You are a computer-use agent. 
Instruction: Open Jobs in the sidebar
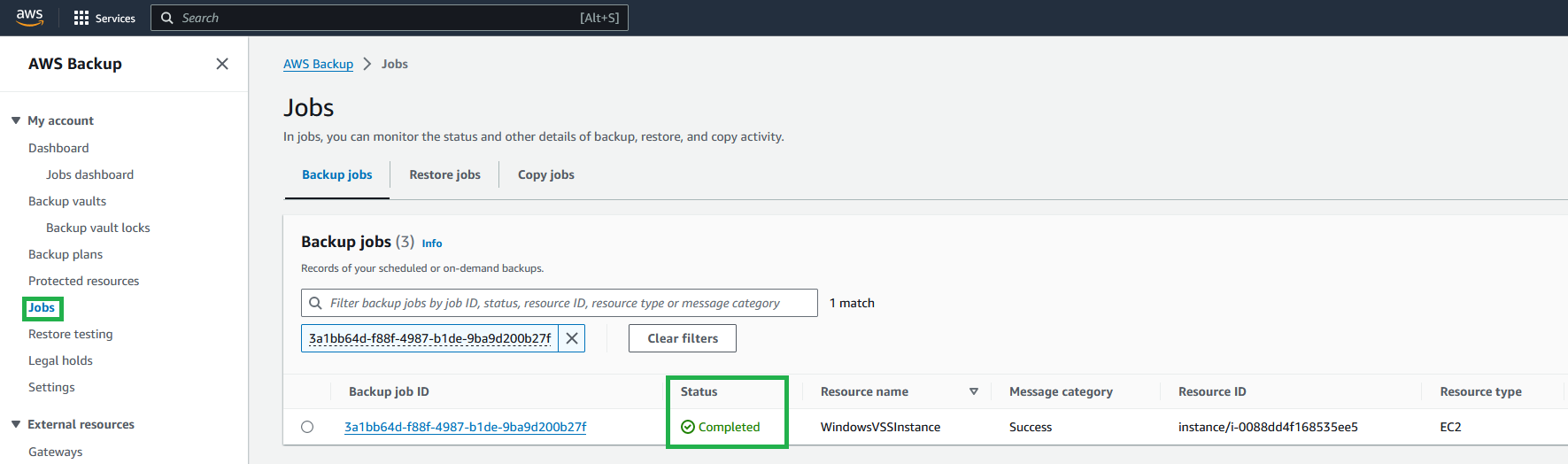tap(42, 307)
